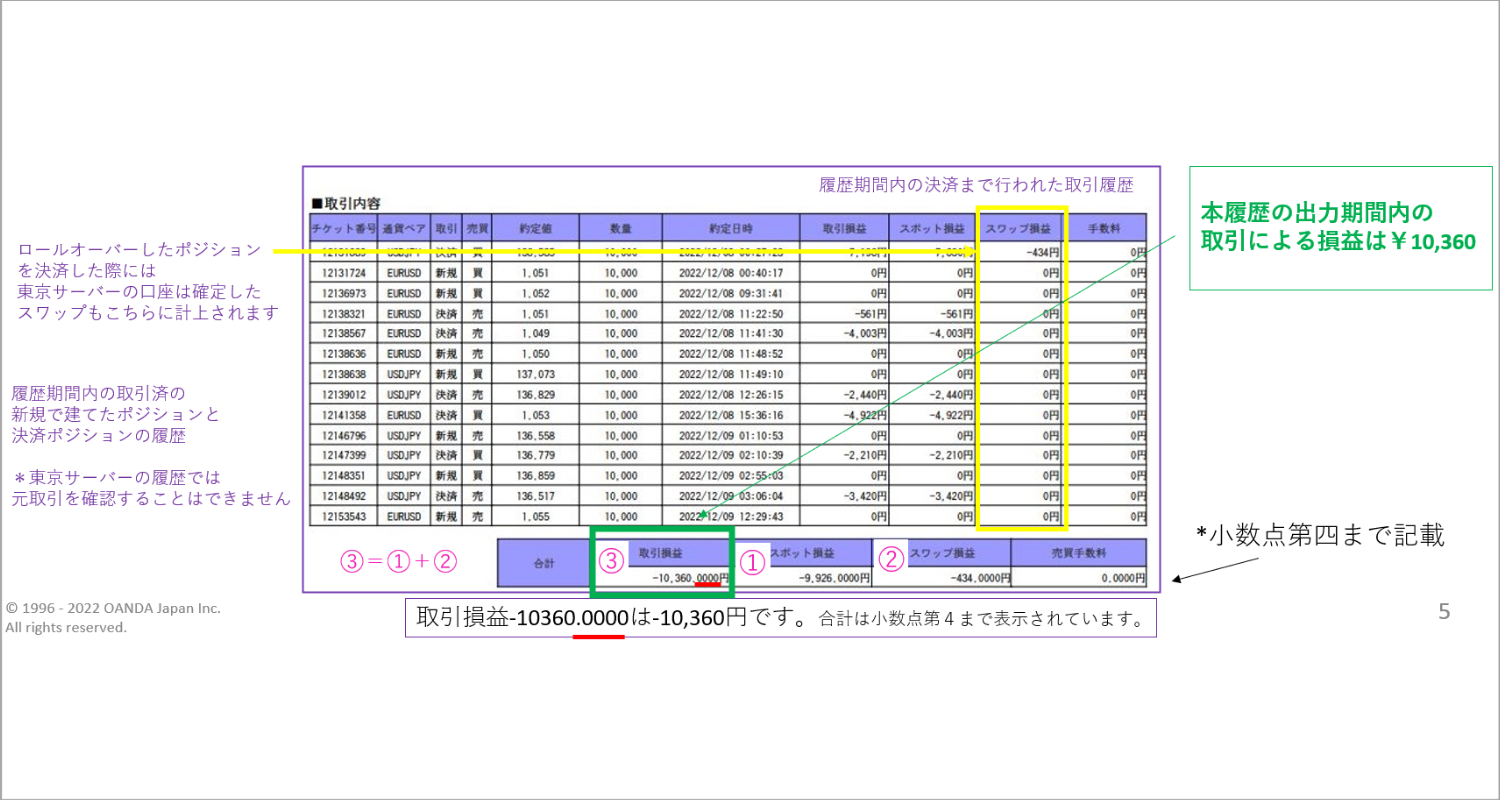Select the チケット番号 column header
Image resolution: width=1500 pixels, height=800 pixels.
344,228
